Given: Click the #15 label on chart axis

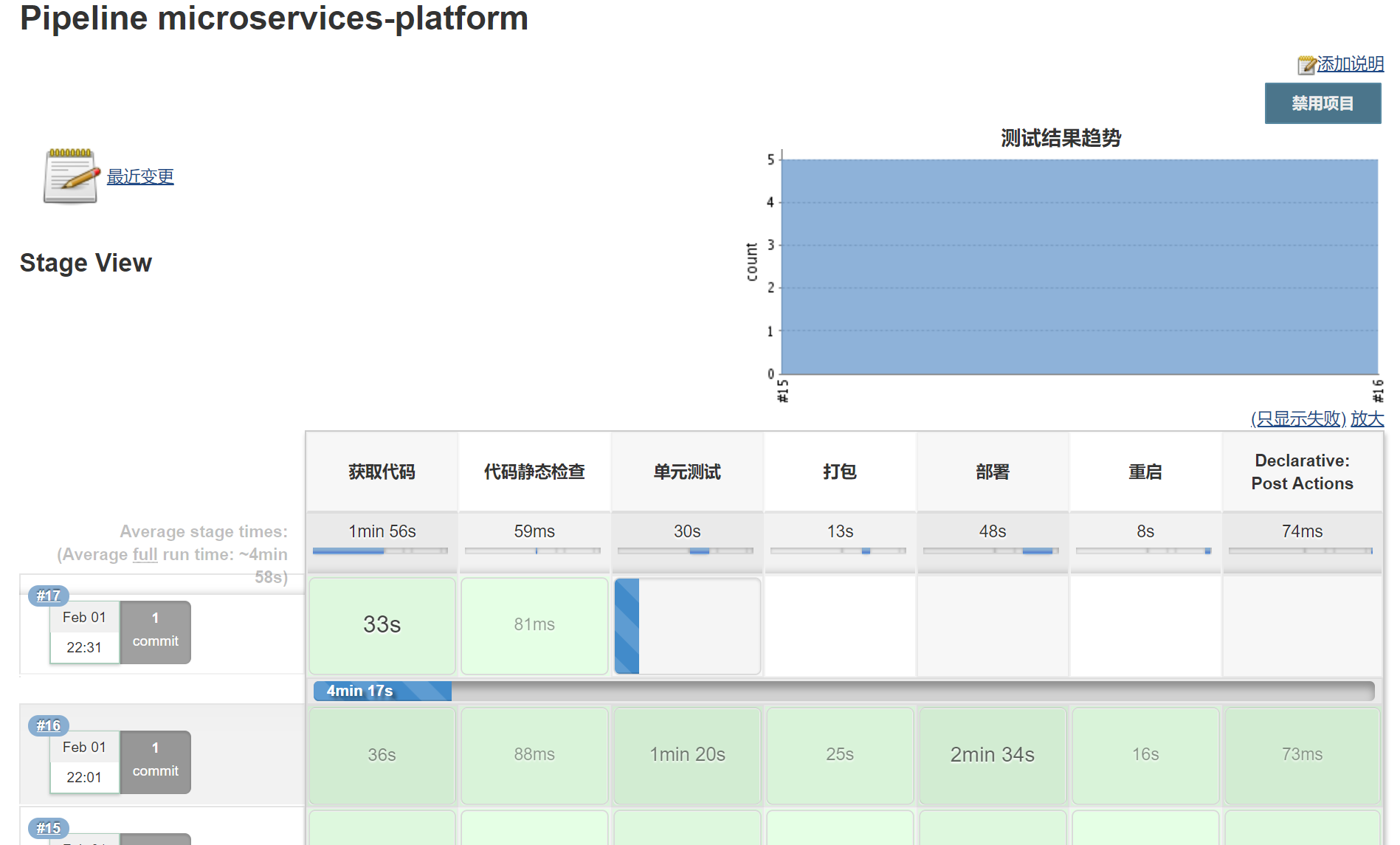Looking at the screenshot, I should 783,390.
